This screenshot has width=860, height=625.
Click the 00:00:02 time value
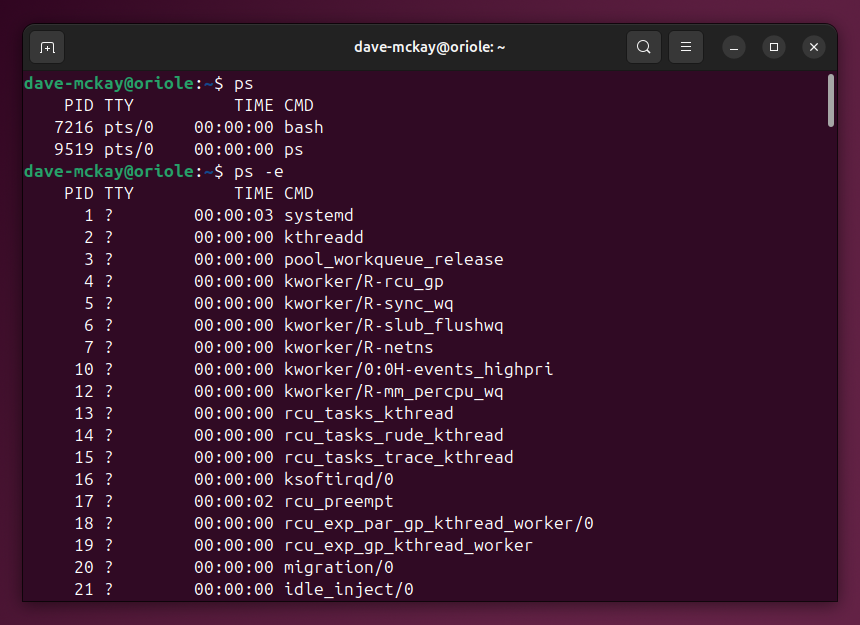[234, 501]
